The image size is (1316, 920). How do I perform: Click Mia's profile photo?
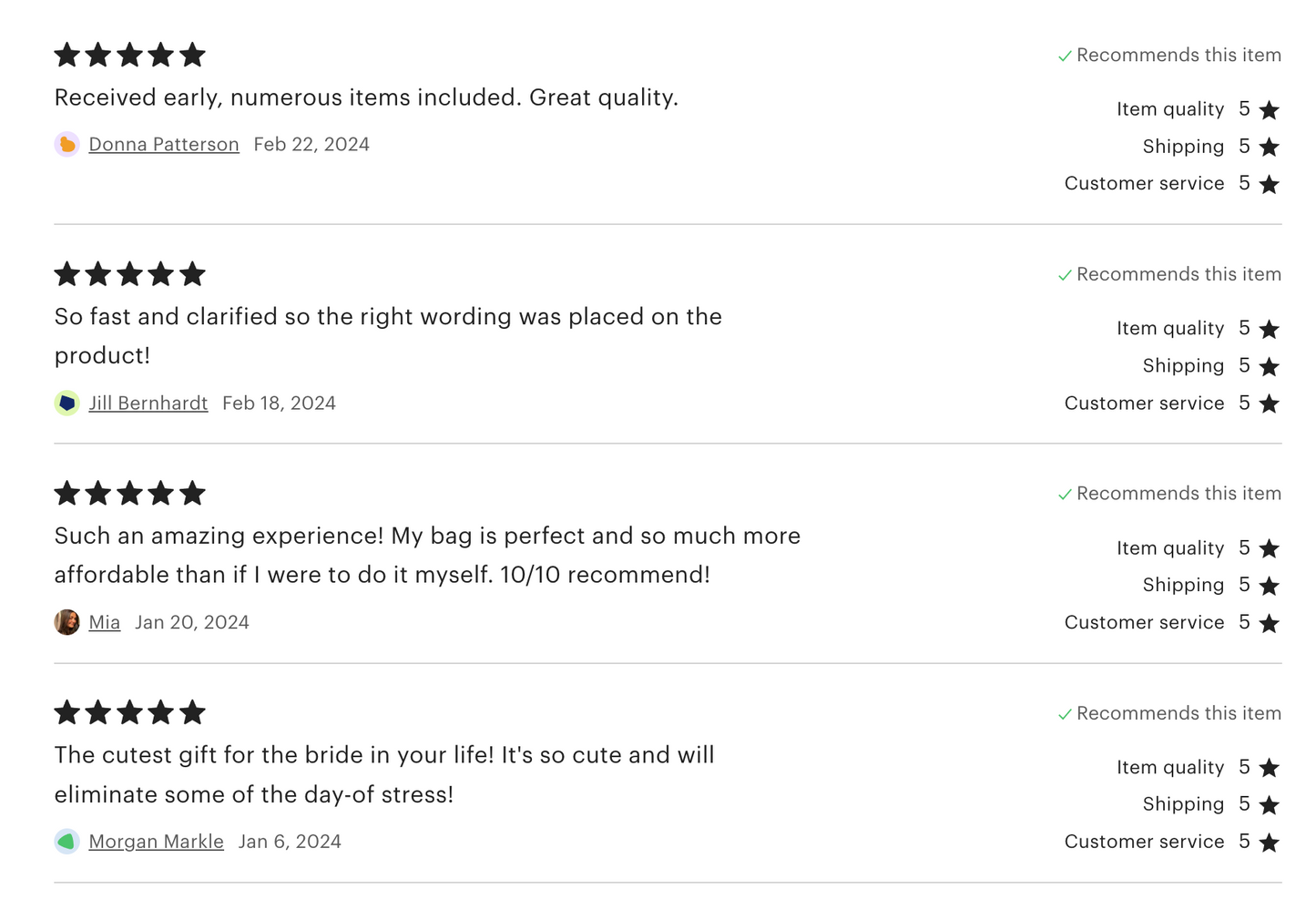(x=66, y=622)
